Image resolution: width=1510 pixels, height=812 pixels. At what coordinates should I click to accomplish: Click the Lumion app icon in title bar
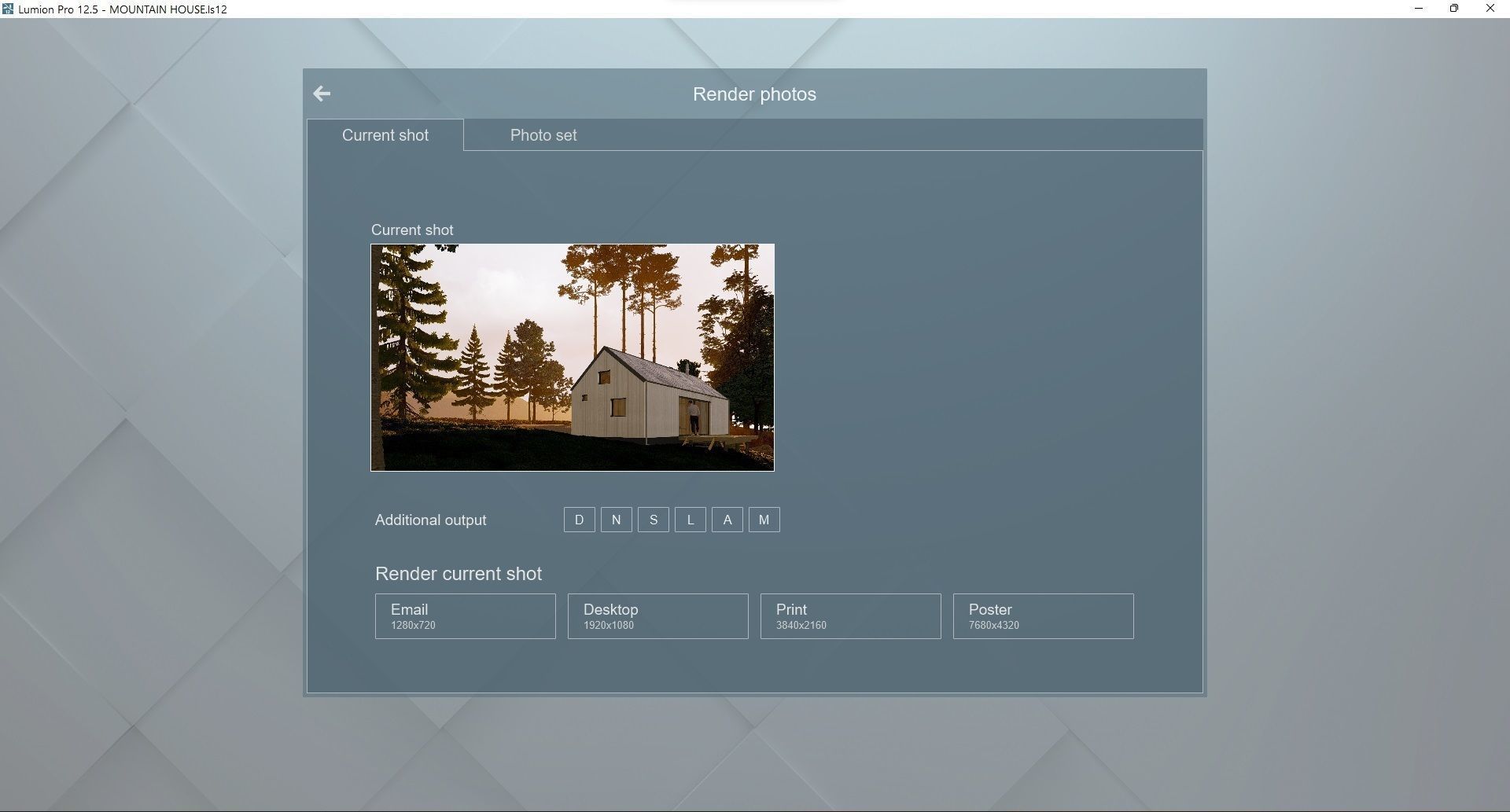pos(8,9)
